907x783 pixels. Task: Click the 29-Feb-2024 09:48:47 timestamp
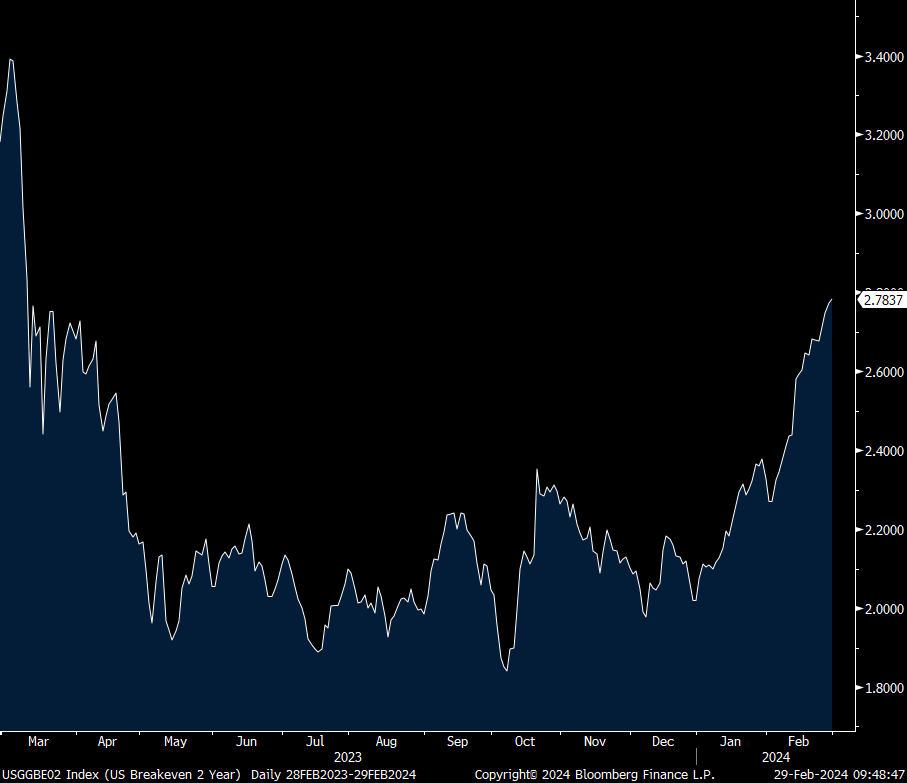click(839, 774)
